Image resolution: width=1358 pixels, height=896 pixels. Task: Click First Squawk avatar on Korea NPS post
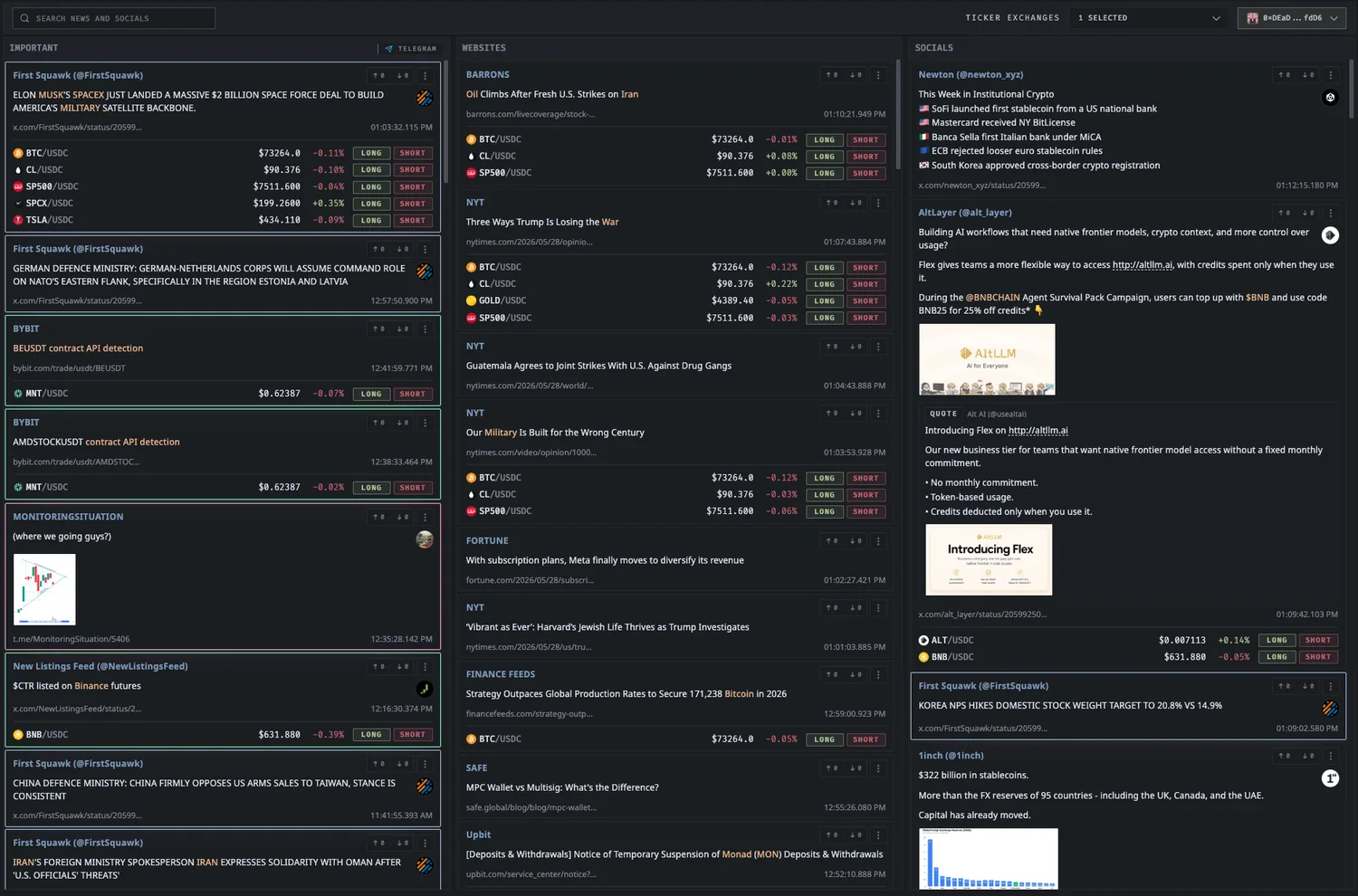tap(1330, 709)
